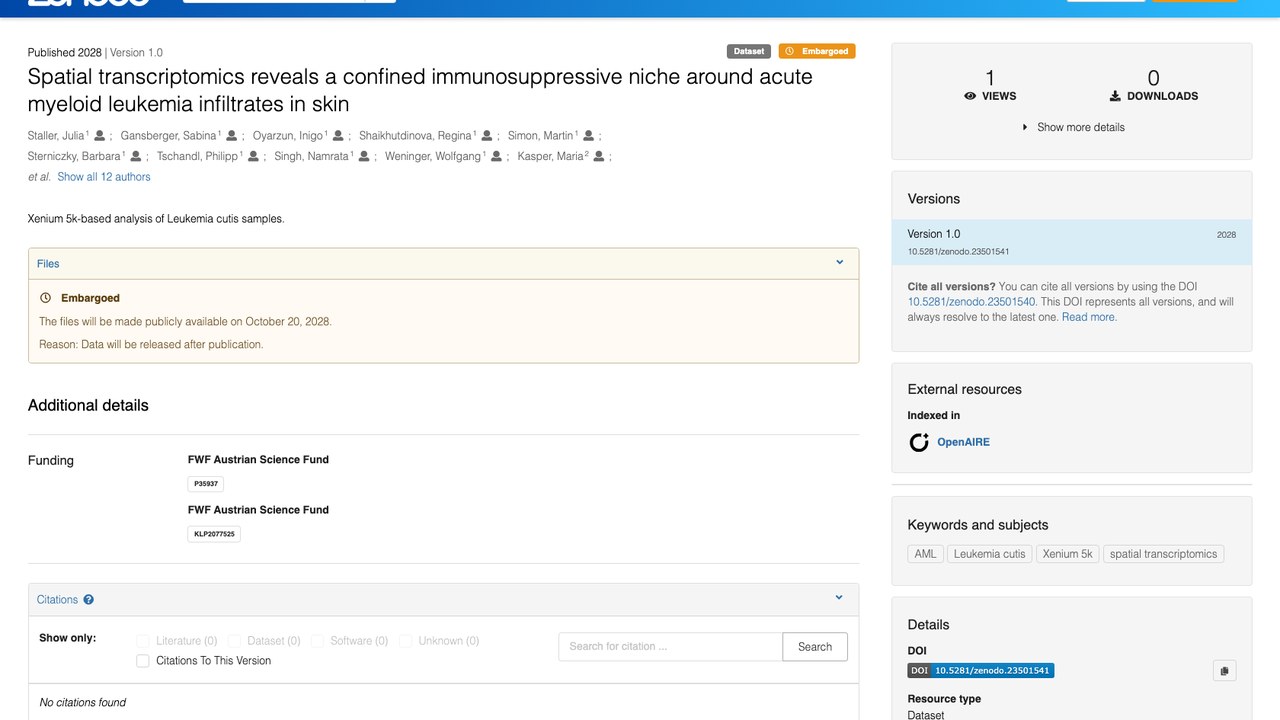Open the OpenAIRE link

963,442
